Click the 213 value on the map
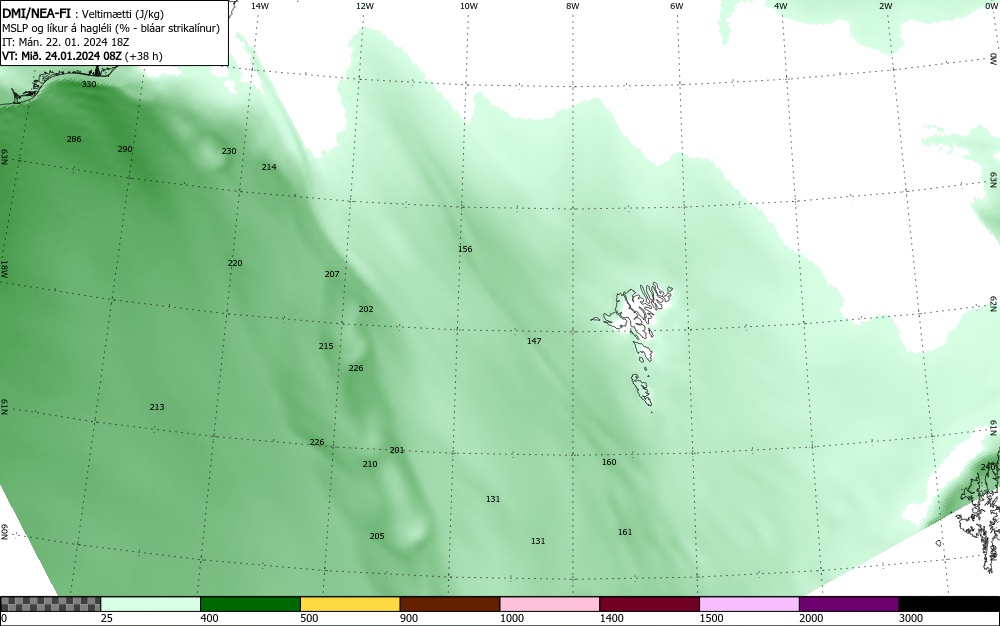Viewport: 1000px width, 626px height. click(157, 407)
